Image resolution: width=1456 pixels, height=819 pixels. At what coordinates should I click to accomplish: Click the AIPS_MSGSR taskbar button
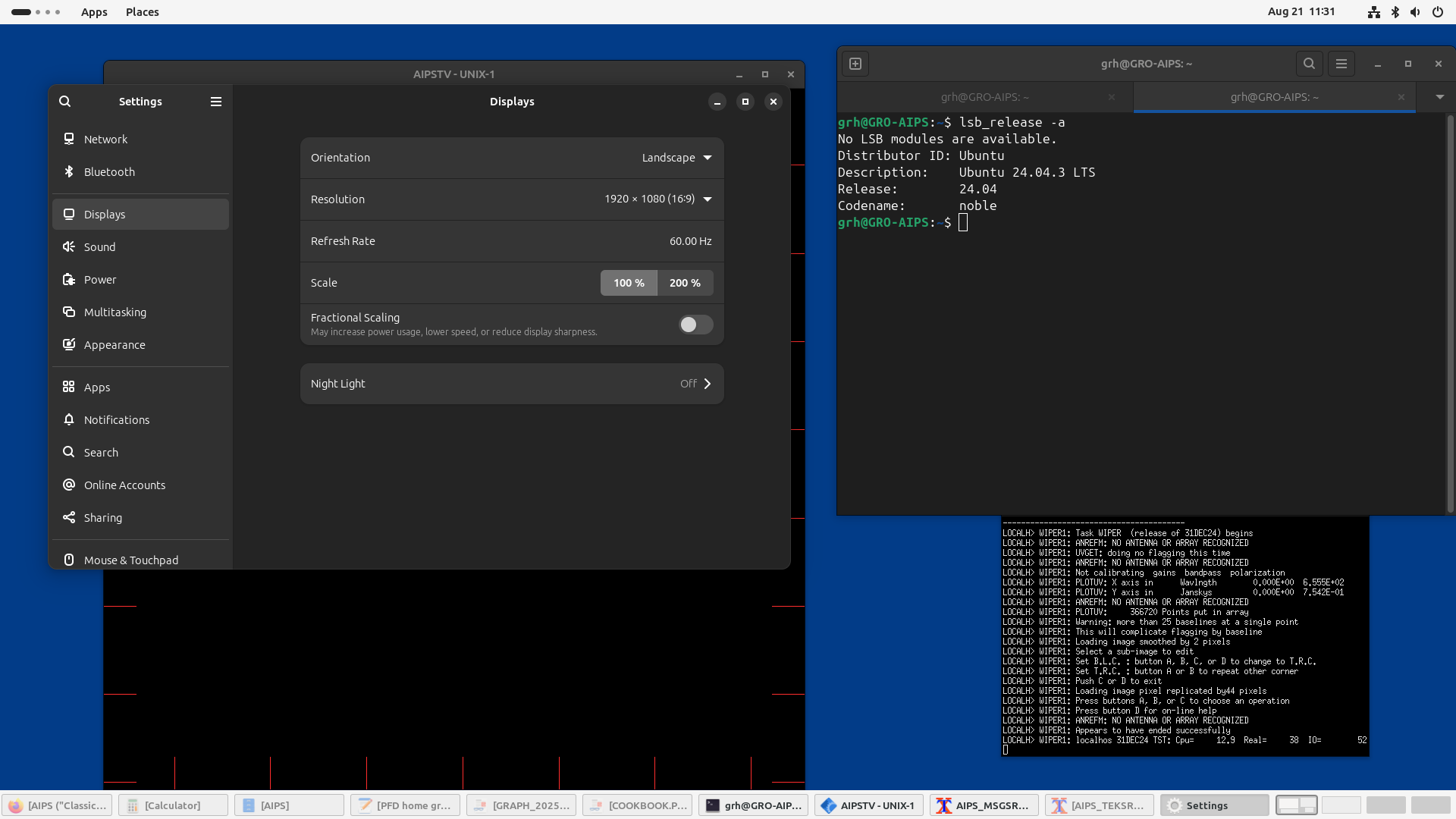[984, 805]
